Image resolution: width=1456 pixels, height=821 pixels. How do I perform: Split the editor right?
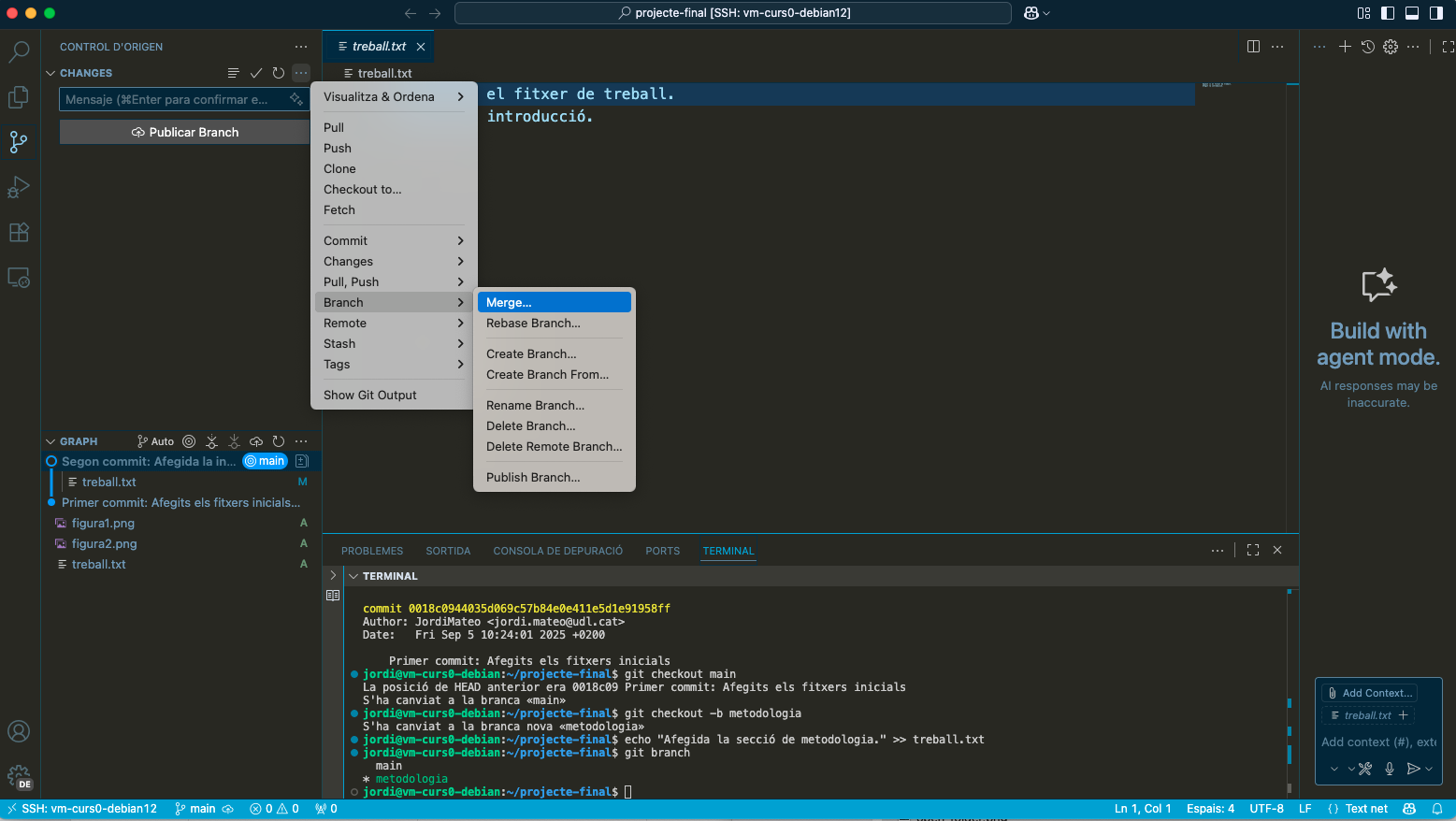click(x=1253, y=47)
